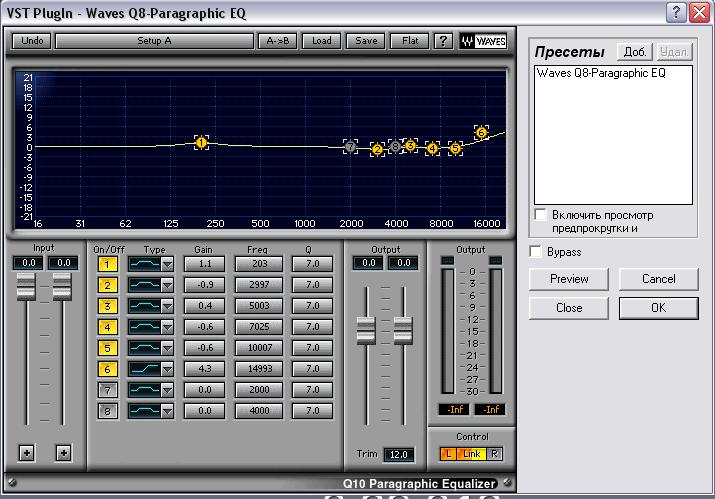Click band 8 Q value 7.0
The height and width of the screenshot is (499, 715).
(x=312, y=411)
